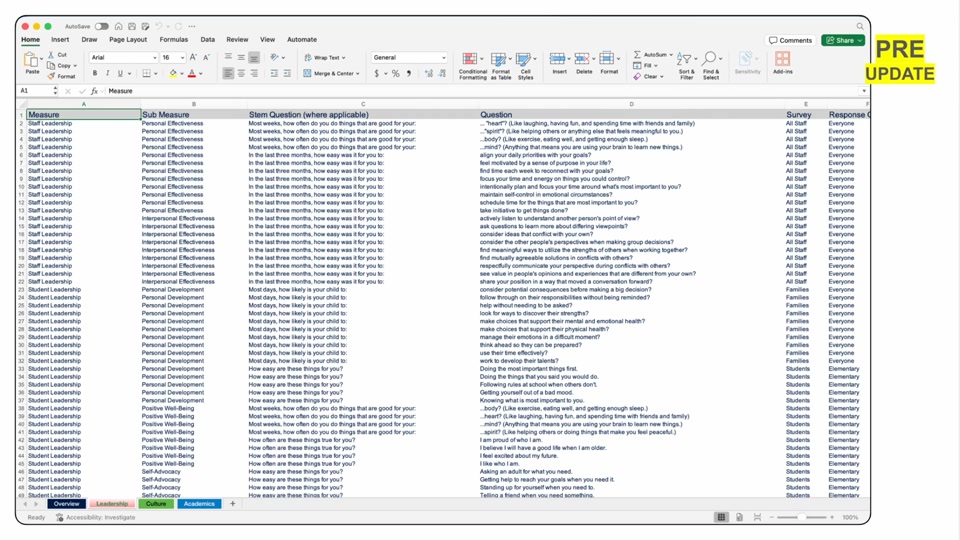Click the Copy button
Screen dimensions: 960x540
click(60, 66)
